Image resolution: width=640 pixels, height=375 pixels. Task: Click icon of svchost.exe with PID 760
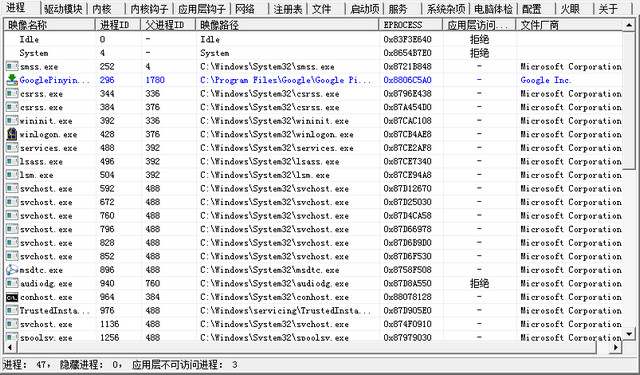[x=12, y=215]
